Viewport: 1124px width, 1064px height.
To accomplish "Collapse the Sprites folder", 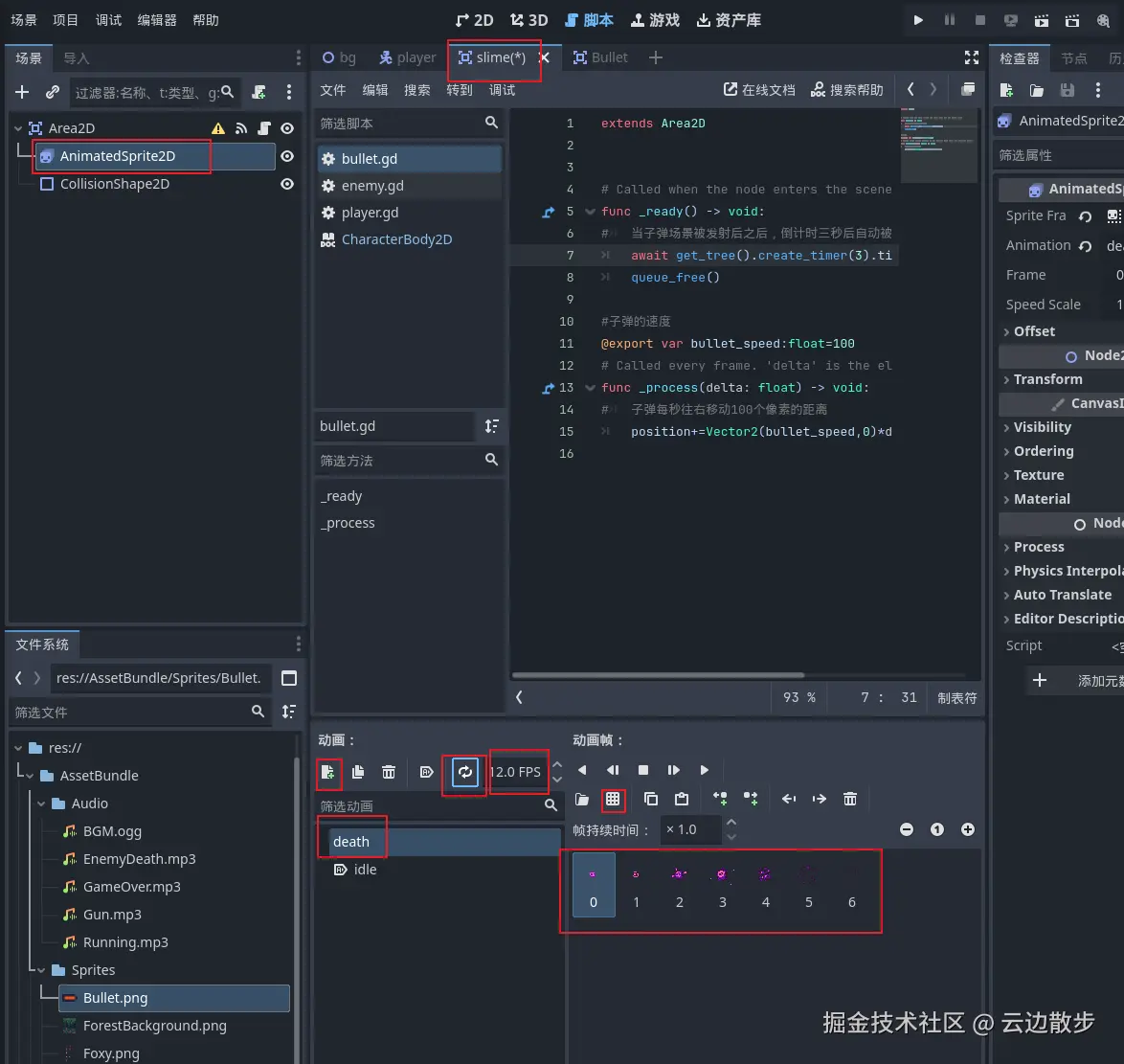I will 41,970.
